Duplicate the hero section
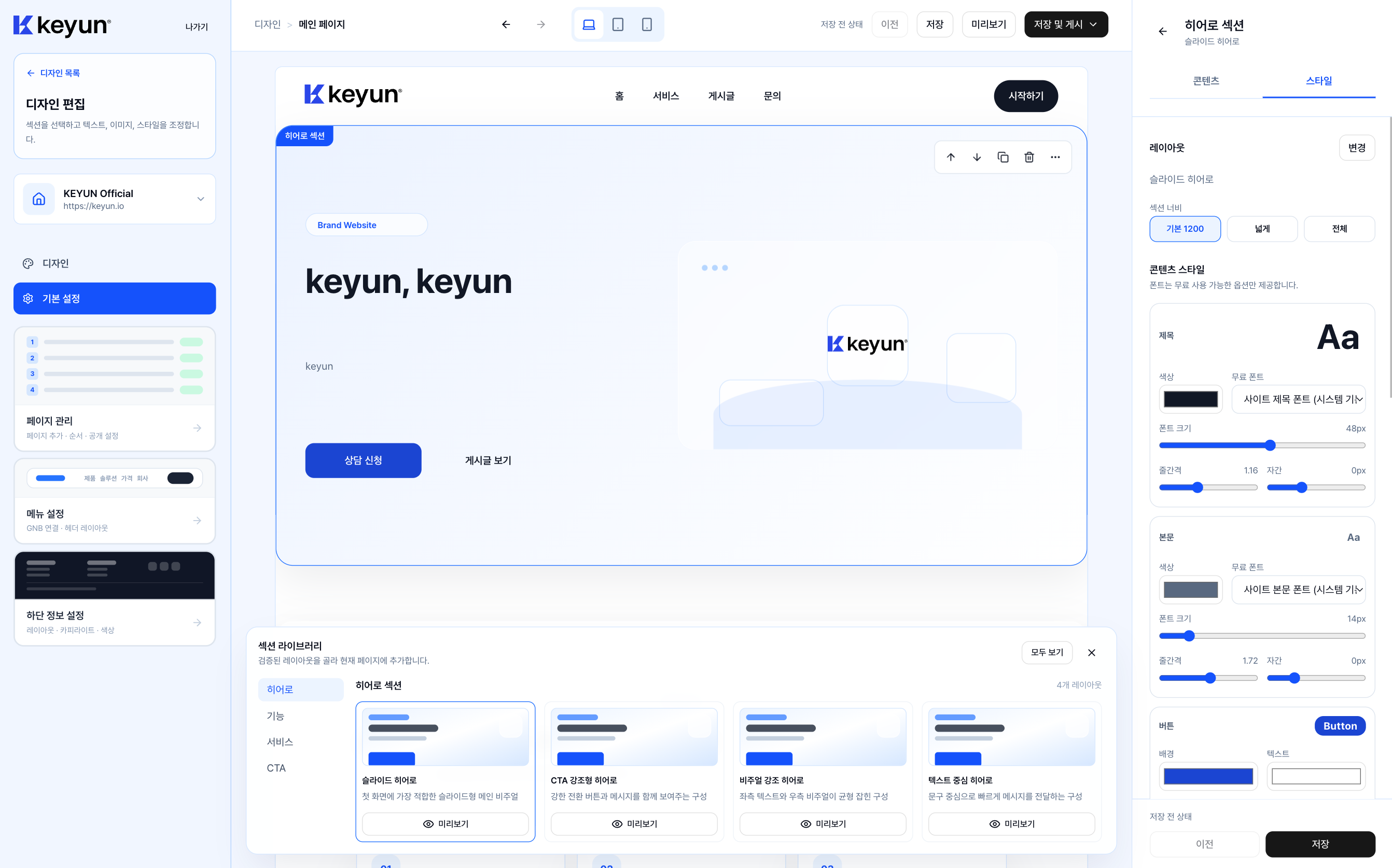1392x868 pixels. (1003, 157)
